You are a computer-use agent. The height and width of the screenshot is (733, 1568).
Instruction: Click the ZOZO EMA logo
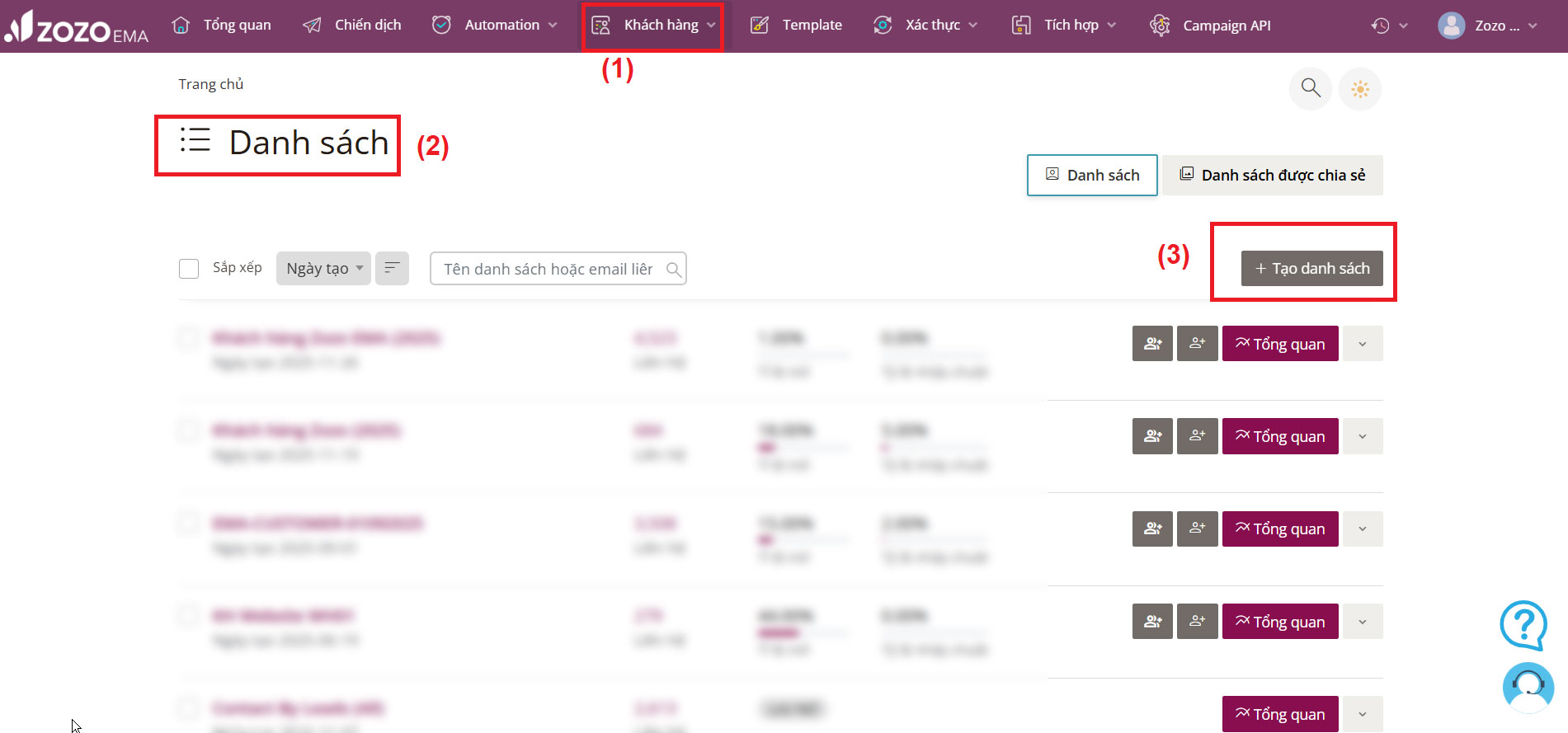(x=76, y=27)
